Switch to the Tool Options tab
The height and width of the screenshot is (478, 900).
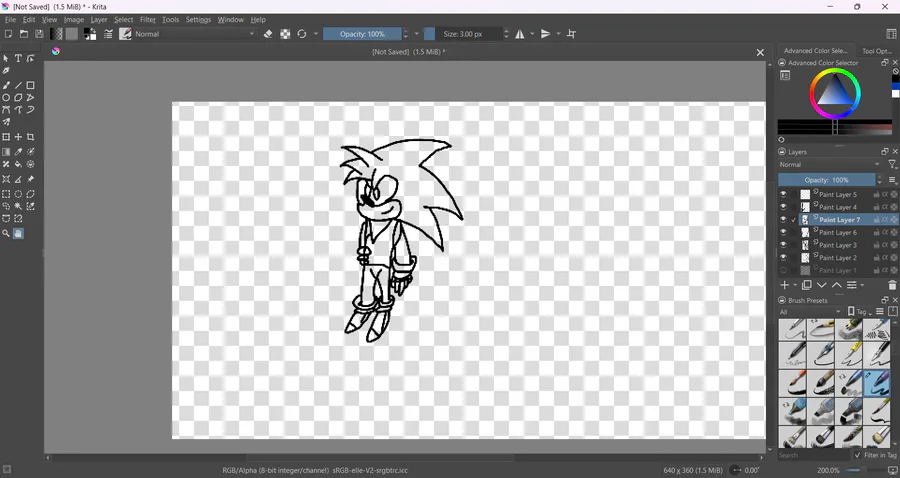[876, 50]
